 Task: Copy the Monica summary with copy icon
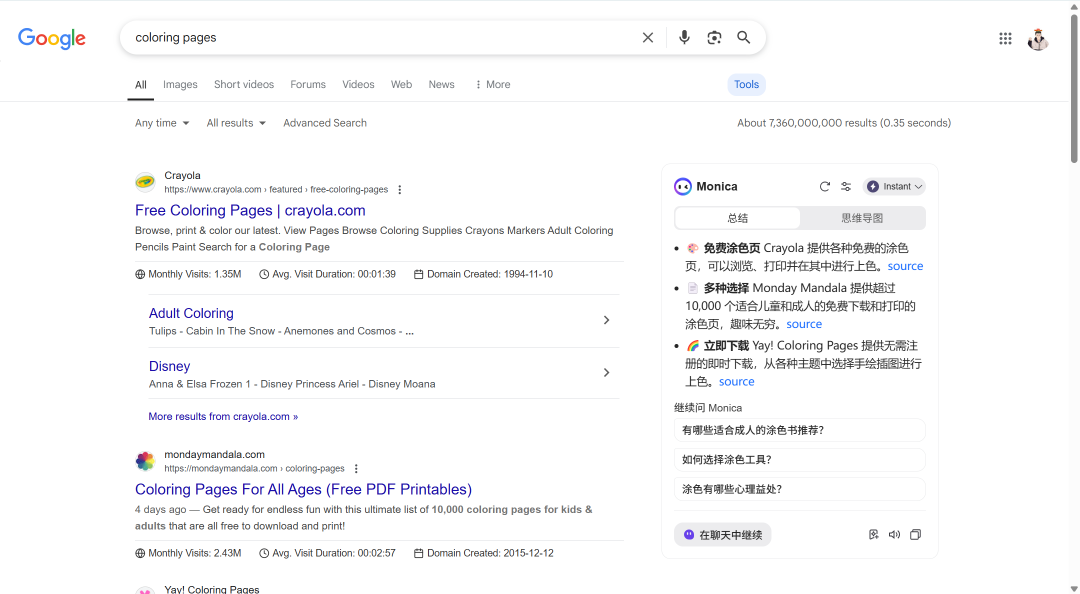coord(915,534)
